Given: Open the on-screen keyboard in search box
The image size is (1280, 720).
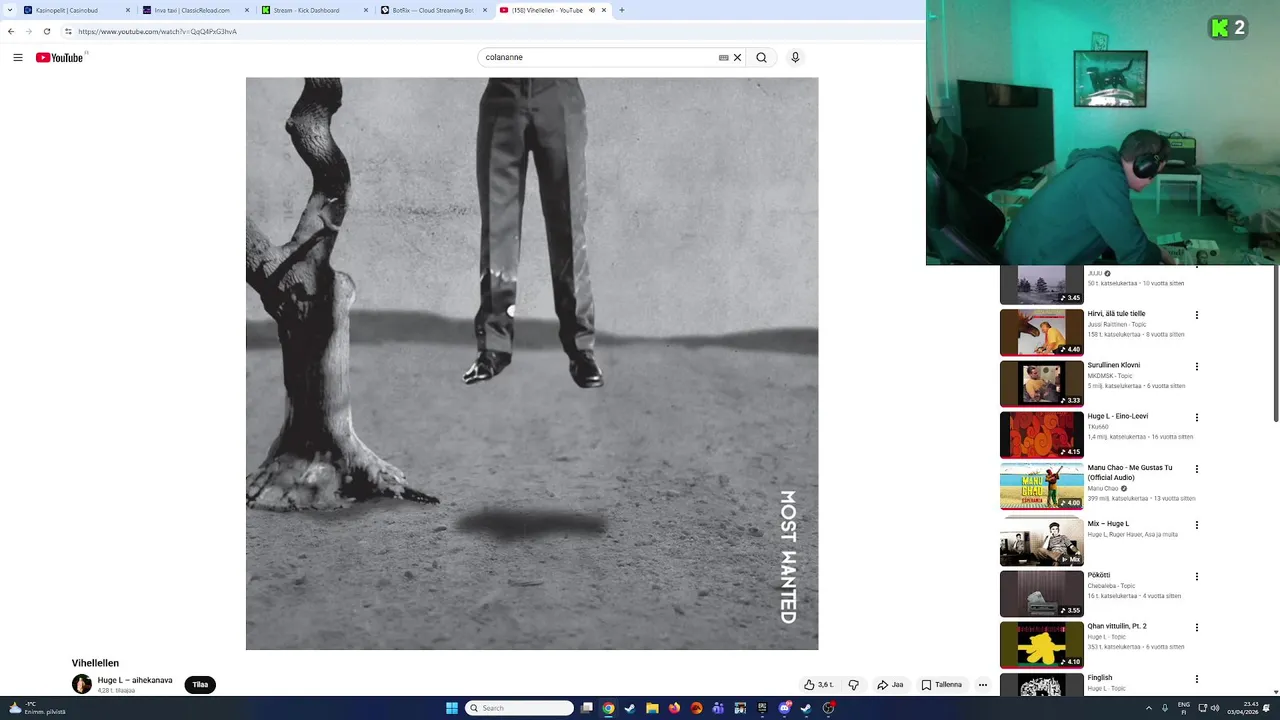Looking at the screenshot, I should pos(723,58).
